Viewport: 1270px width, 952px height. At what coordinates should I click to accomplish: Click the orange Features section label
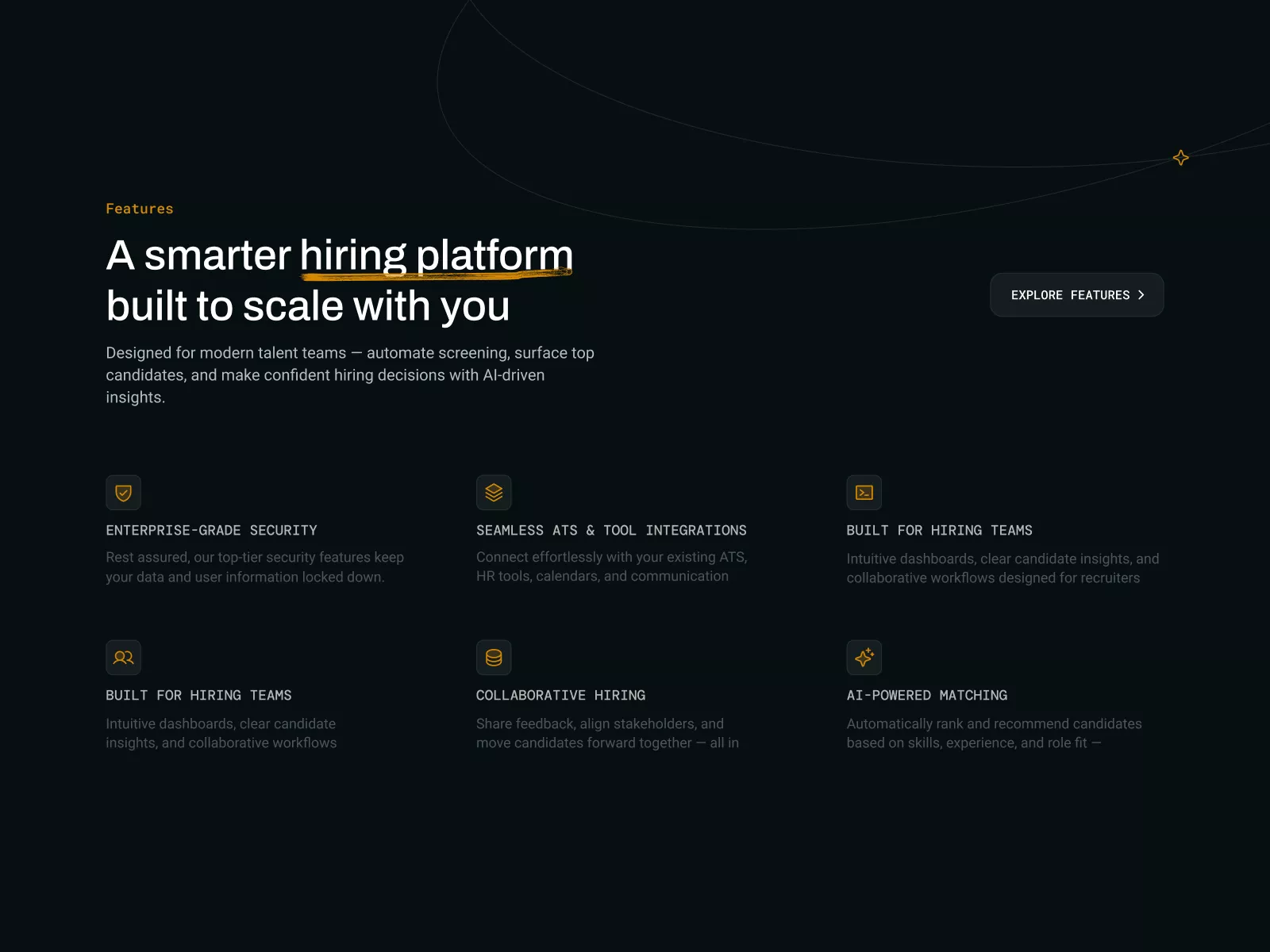coord(140,209)
